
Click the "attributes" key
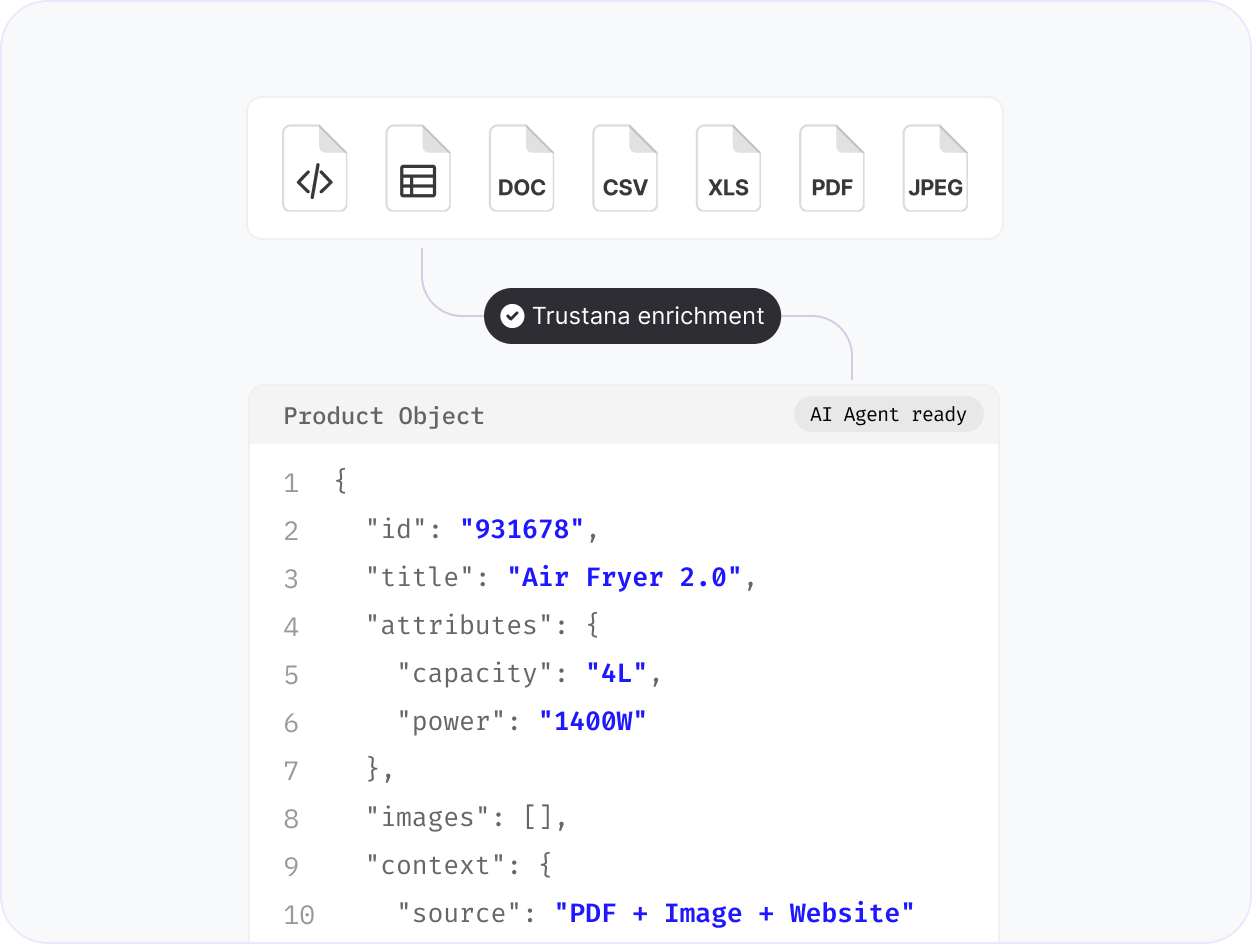pos(461,625)
